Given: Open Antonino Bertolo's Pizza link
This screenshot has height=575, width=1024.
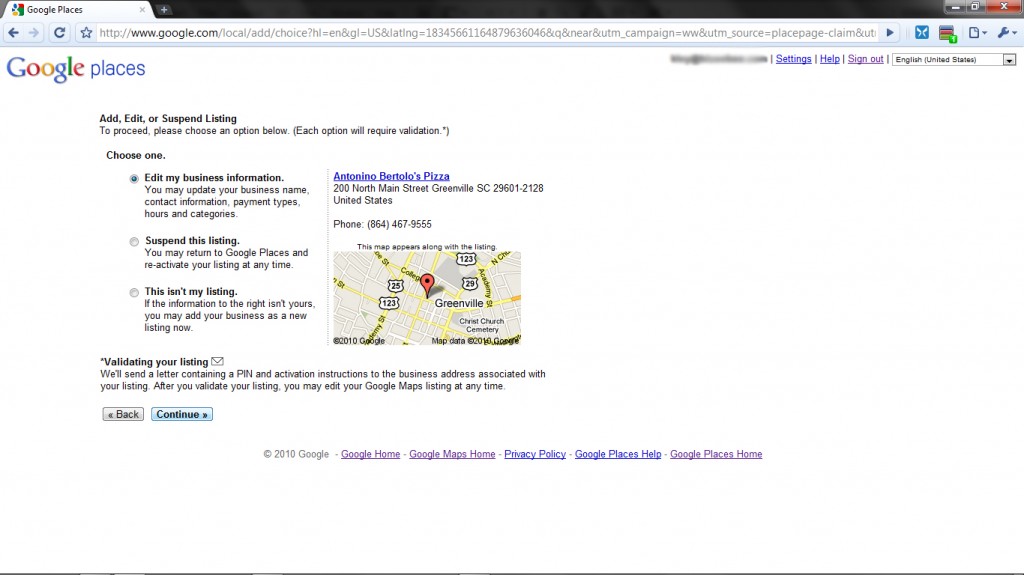Looking at the screenshot, I should point(391,176).
